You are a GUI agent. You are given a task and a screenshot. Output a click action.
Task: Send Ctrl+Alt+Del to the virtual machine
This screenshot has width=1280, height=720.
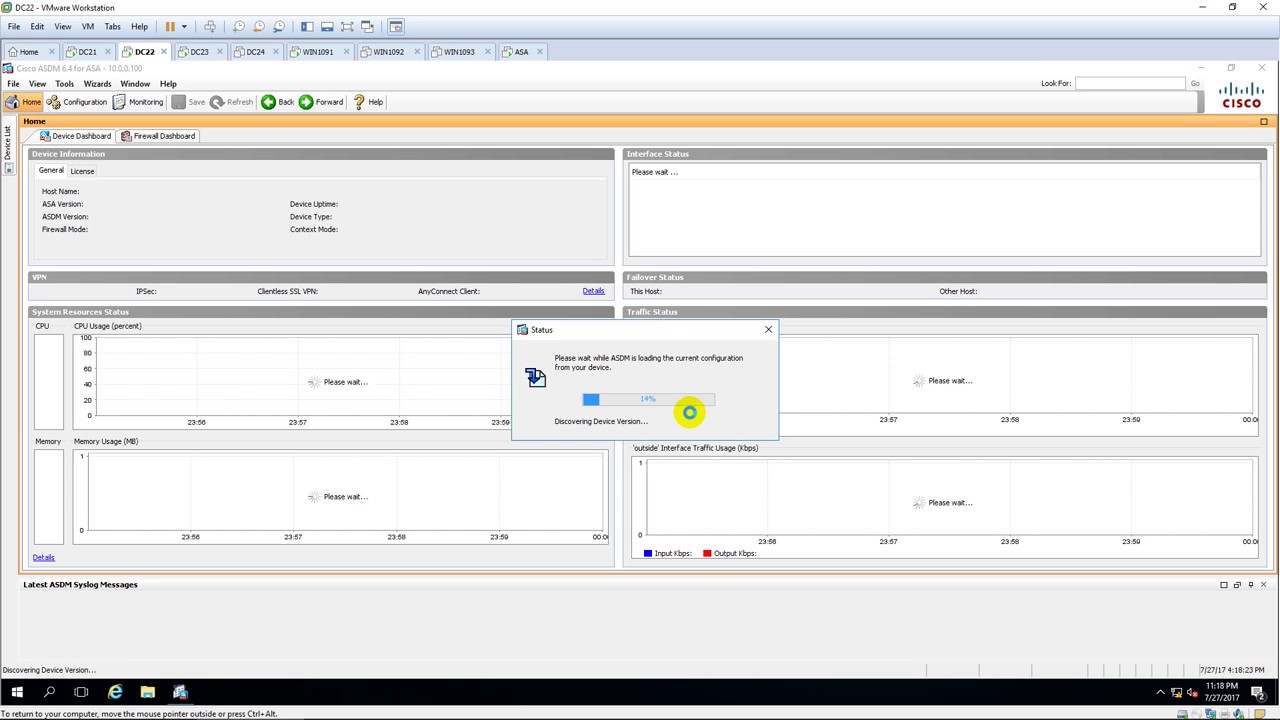click(210, 27)
